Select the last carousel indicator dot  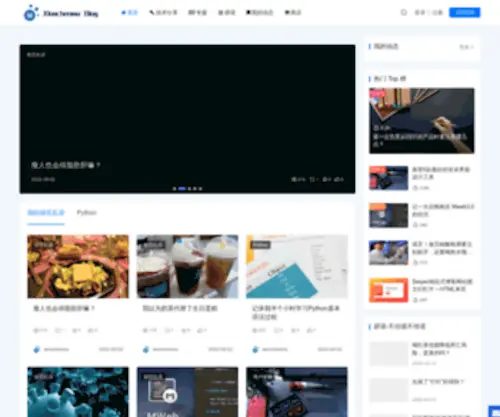point(200,189)
